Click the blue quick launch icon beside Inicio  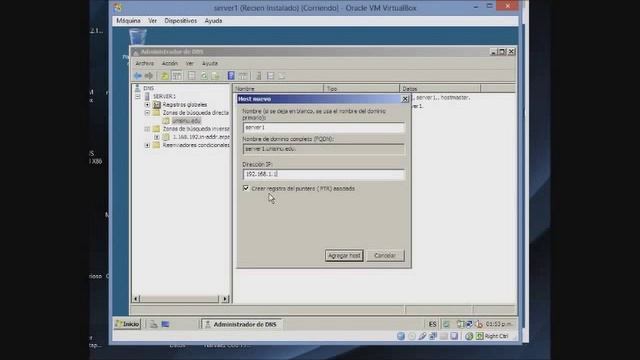pos(165,324)
